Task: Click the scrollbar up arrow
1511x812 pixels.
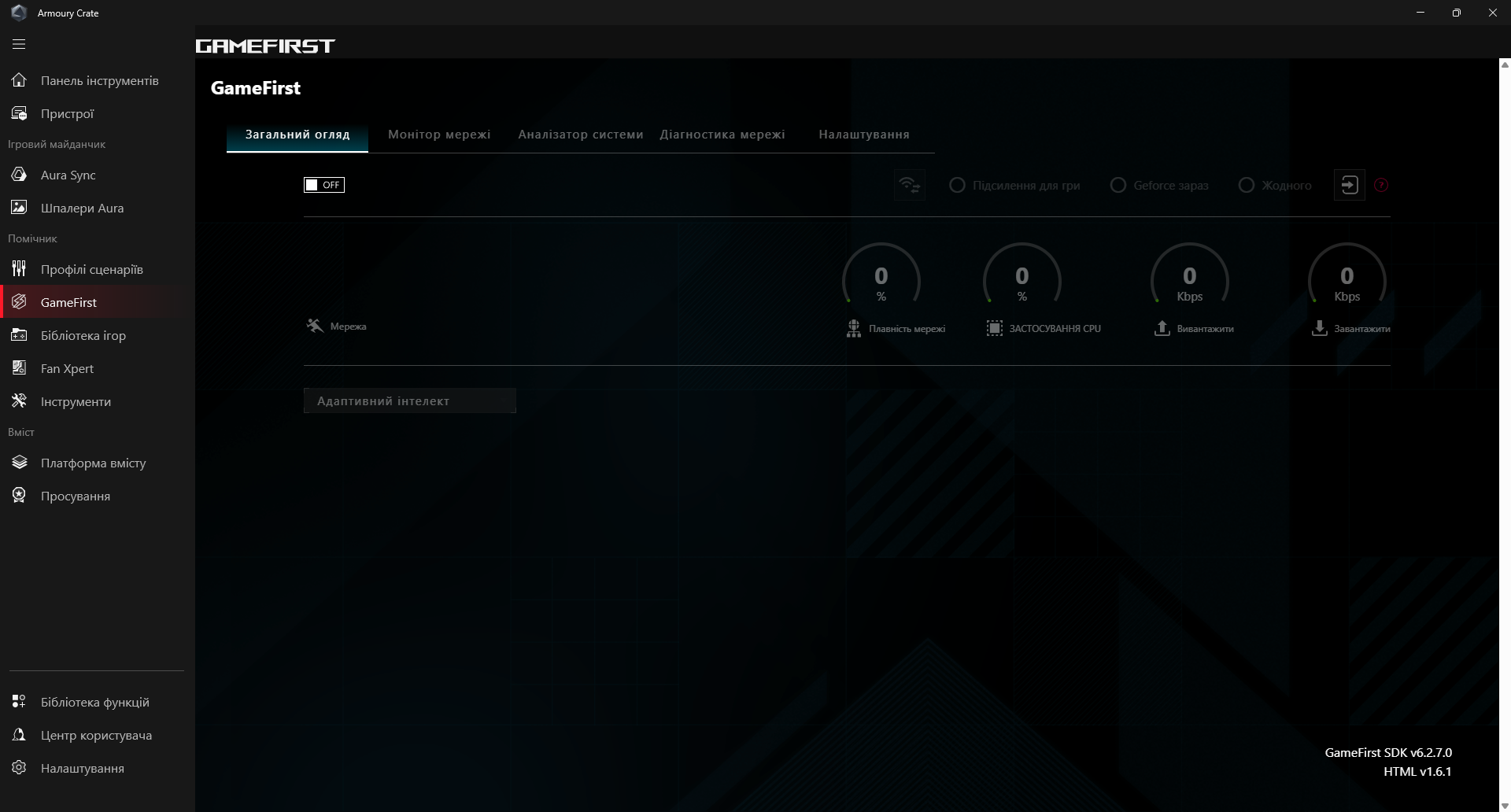Action: (x=1505, y=65)
